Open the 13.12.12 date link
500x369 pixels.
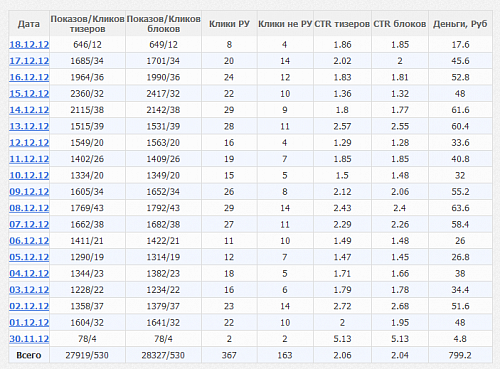click(29, 126)
